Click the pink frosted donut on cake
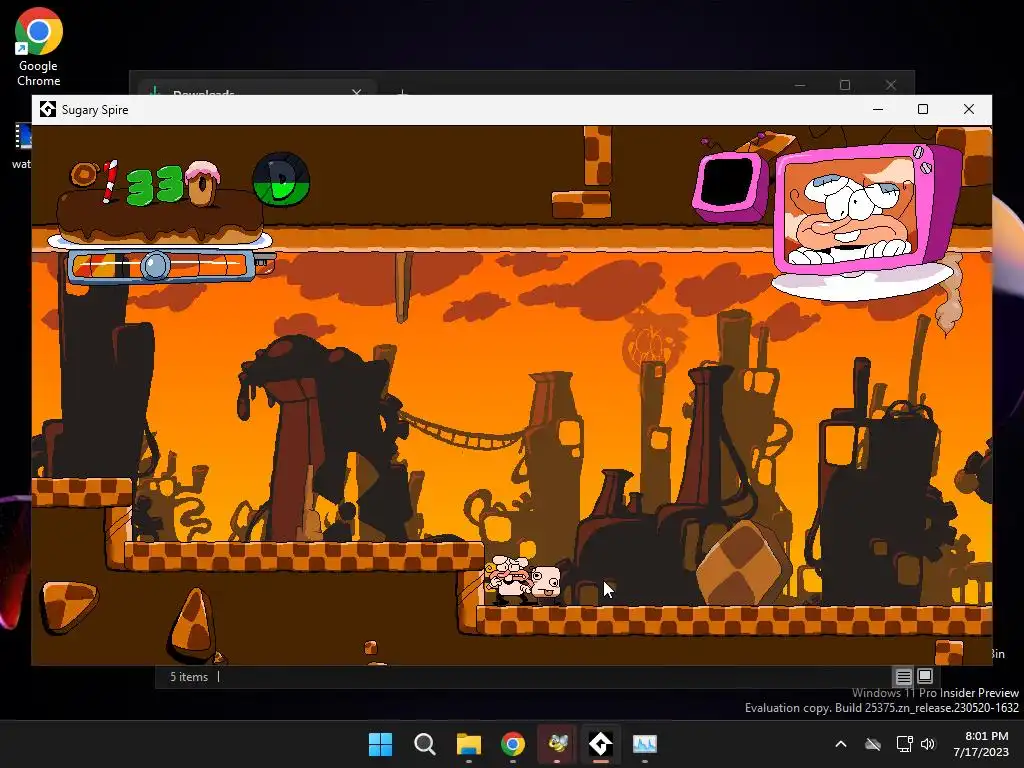 pos(202,183)
